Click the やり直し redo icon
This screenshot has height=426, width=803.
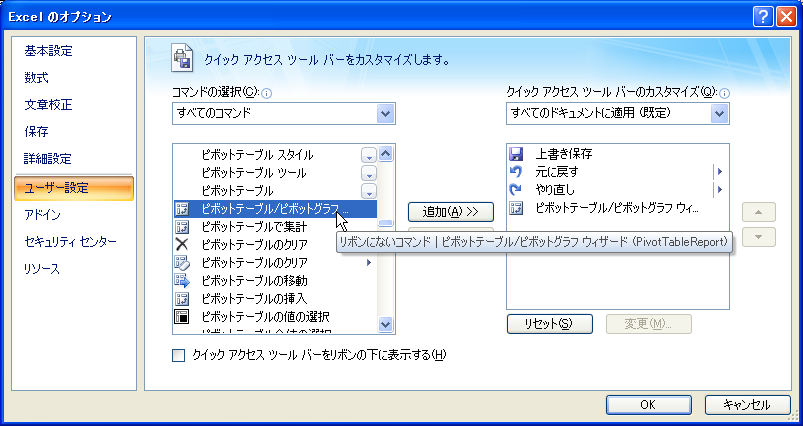[x=516, y=189]
